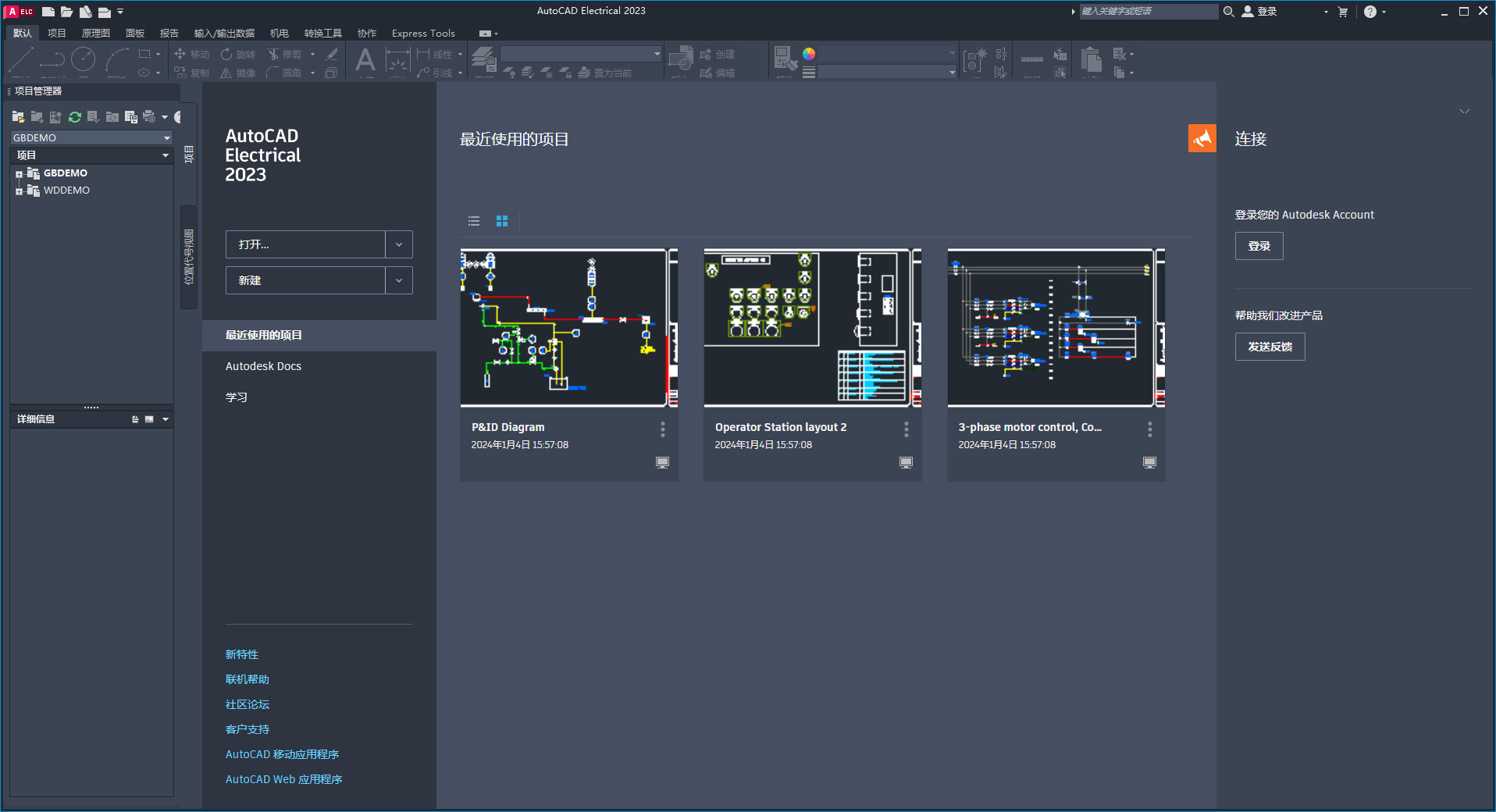Click the new project icon in Project Manager
Viewport: 1496px width, 812px height.
coord(37,117)
